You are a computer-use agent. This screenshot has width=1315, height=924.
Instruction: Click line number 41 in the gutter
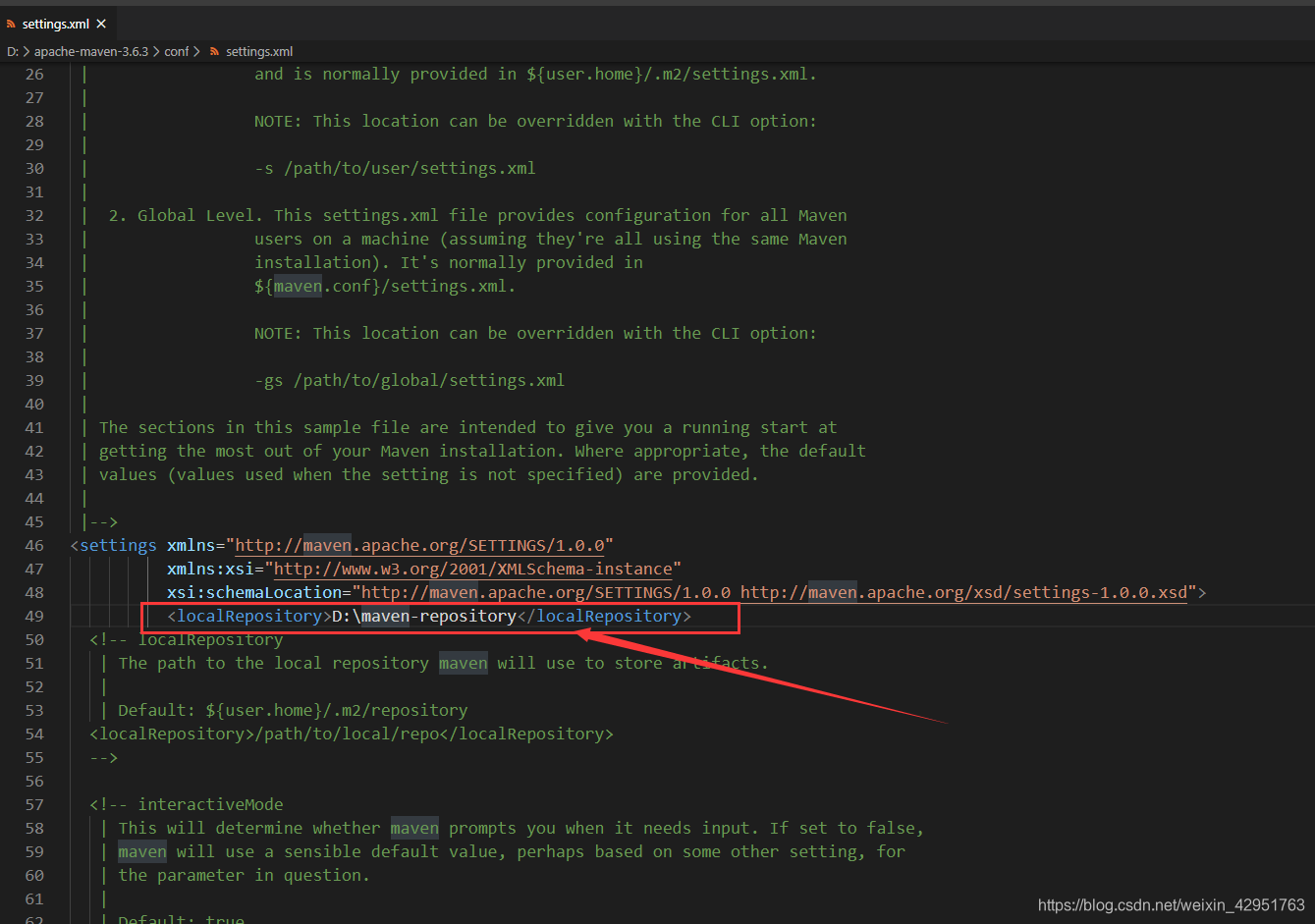coord(34,427)
